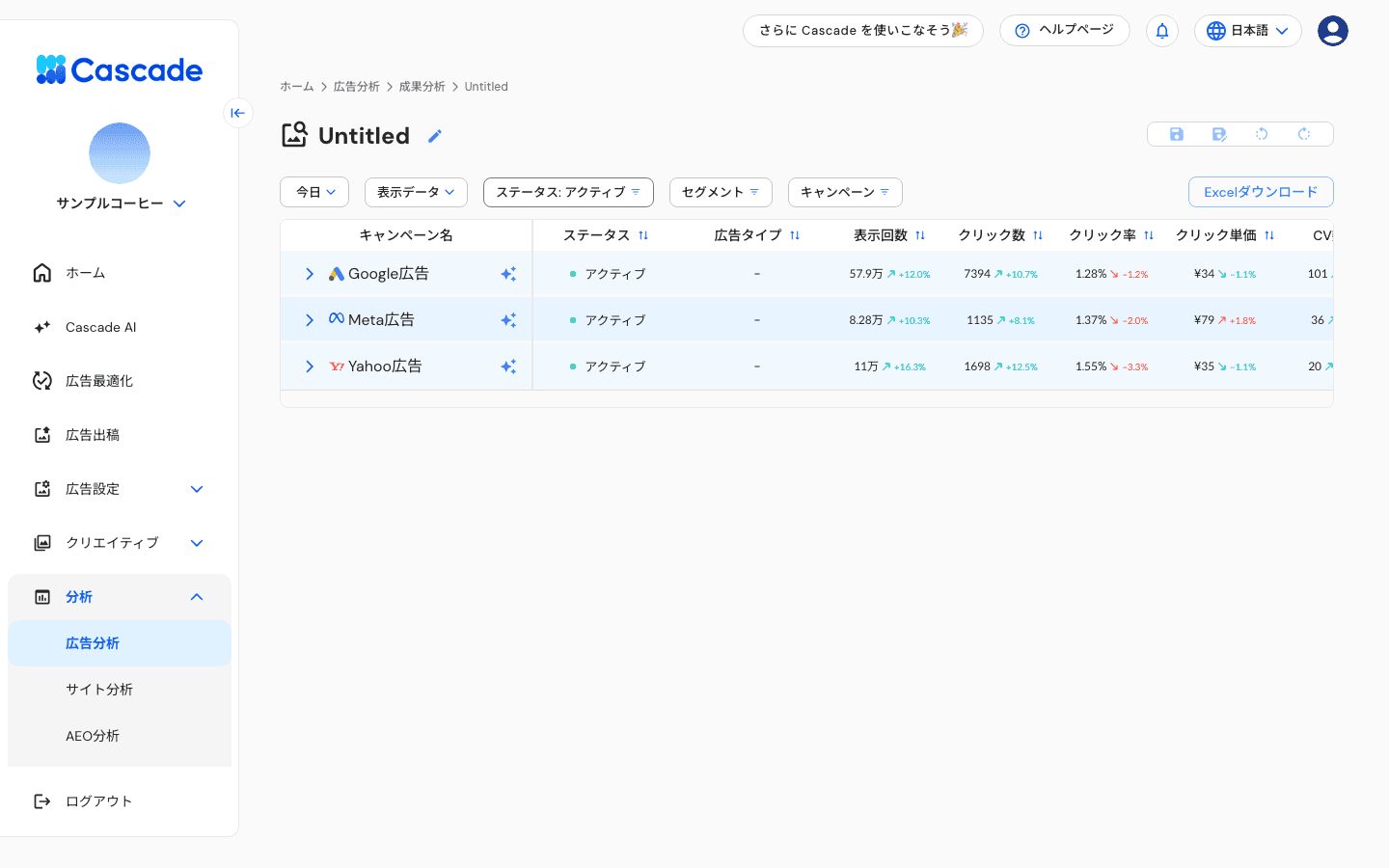This screenshot has width=1389, height=868.
Task: Open the 日本語 language selector
Action: click(1248, 31)
